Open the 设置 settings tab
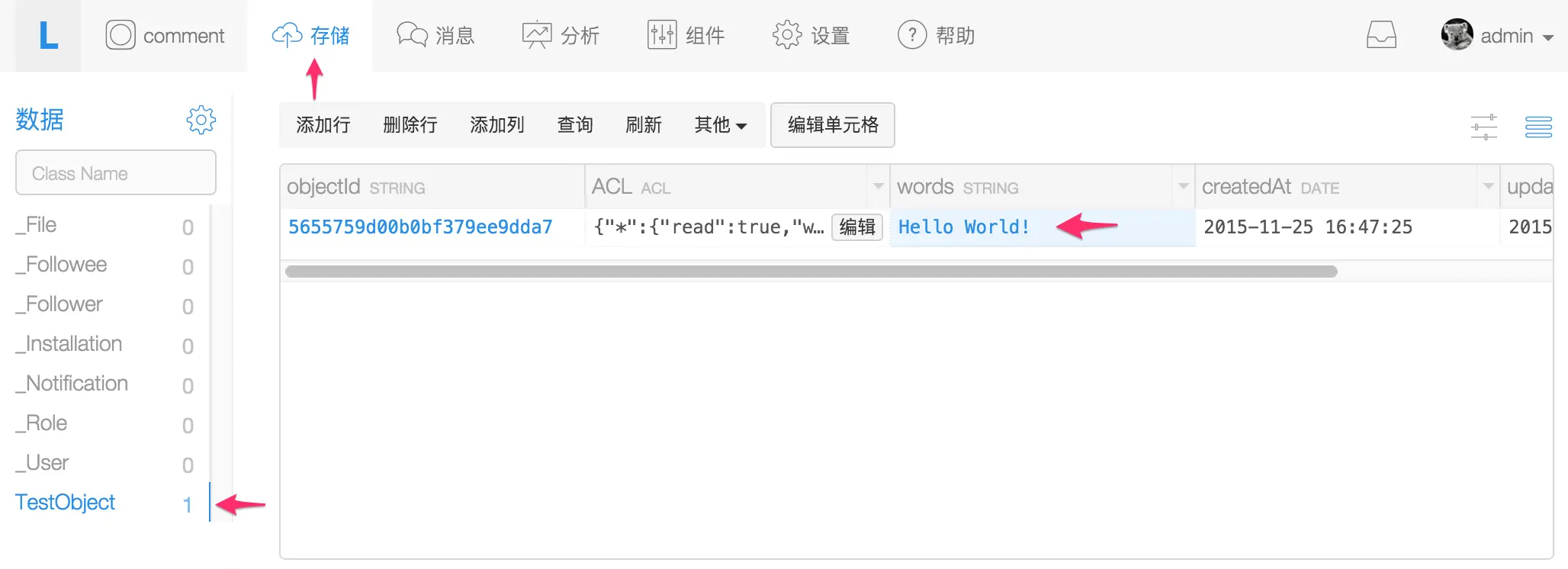This screenshot has height=569, width=1568. click(x=811, y=36)
